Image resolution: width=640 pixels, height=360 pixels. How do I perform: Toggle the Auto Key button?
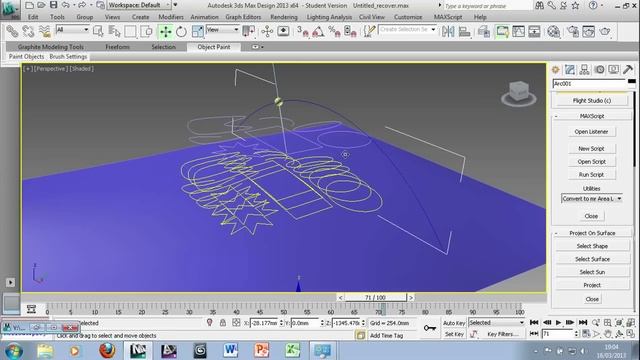click(x=454, y=323)
